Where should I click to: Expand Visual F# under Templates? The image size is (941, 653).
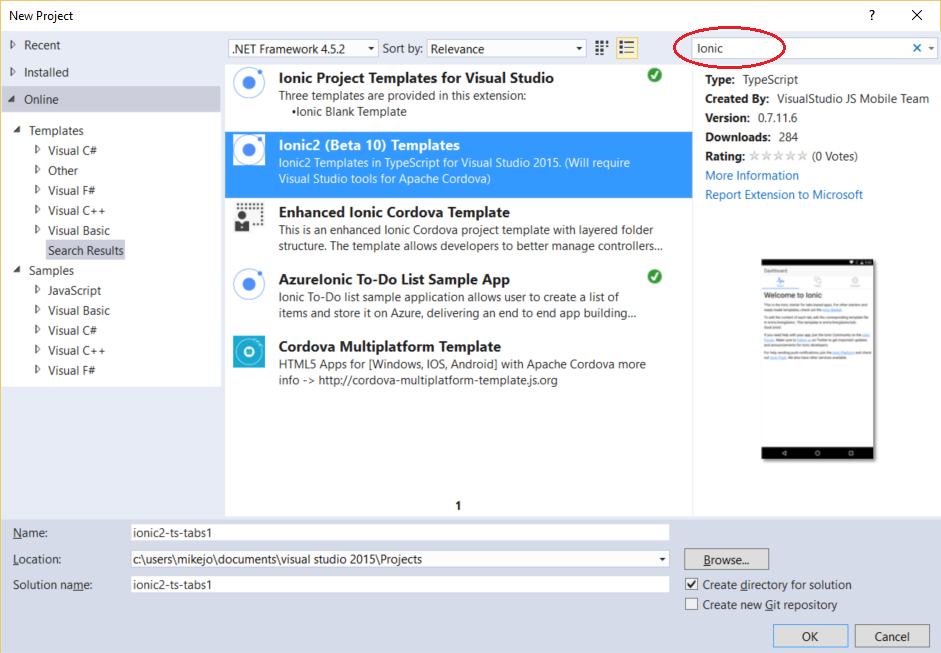click(x=37, y=190)
